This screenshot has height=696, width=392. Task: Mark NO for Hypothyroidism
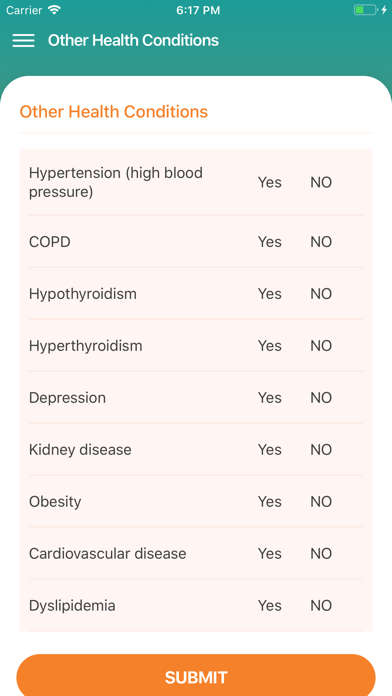(321, 294)
